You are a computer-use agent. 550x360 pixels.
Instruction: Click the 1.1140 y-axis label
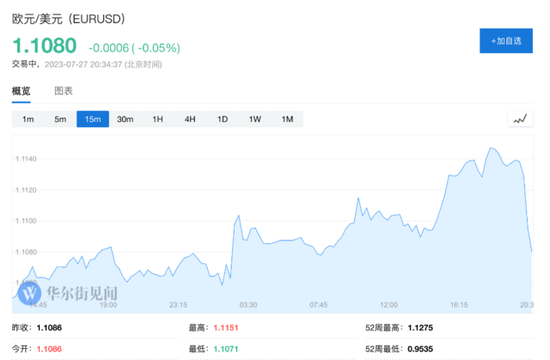(x=26, y=159)
